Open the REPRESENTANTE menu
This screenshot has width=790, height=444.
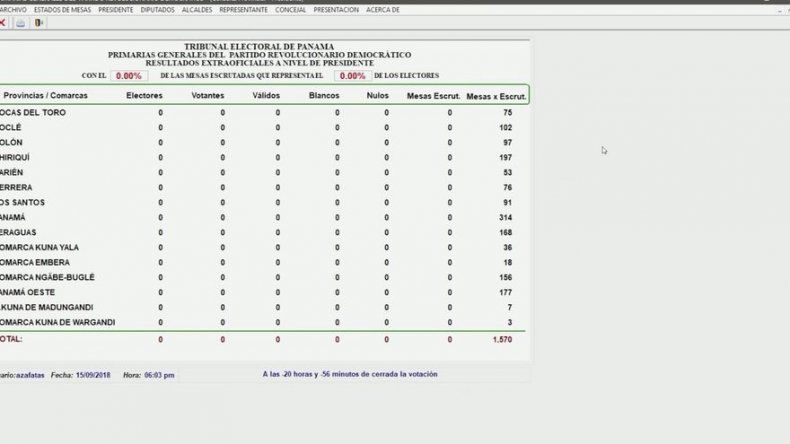(244, 10)
